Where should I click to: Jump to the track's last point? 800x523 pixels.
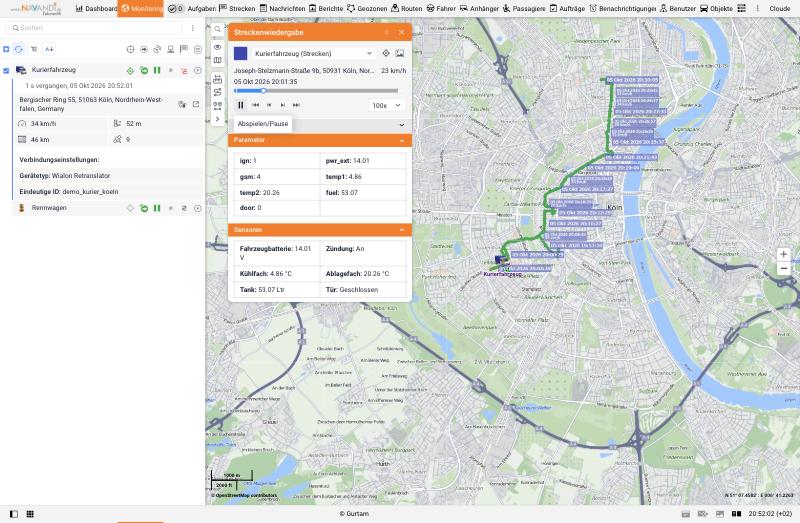296,105
